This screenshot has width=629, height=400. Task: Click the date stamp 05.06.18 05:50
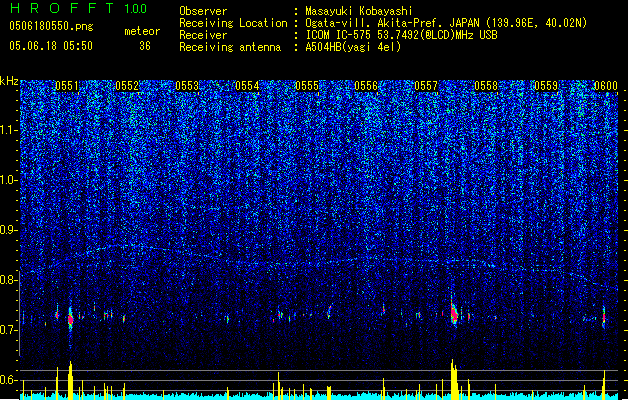pyautogui.click(x=51, y=46)
